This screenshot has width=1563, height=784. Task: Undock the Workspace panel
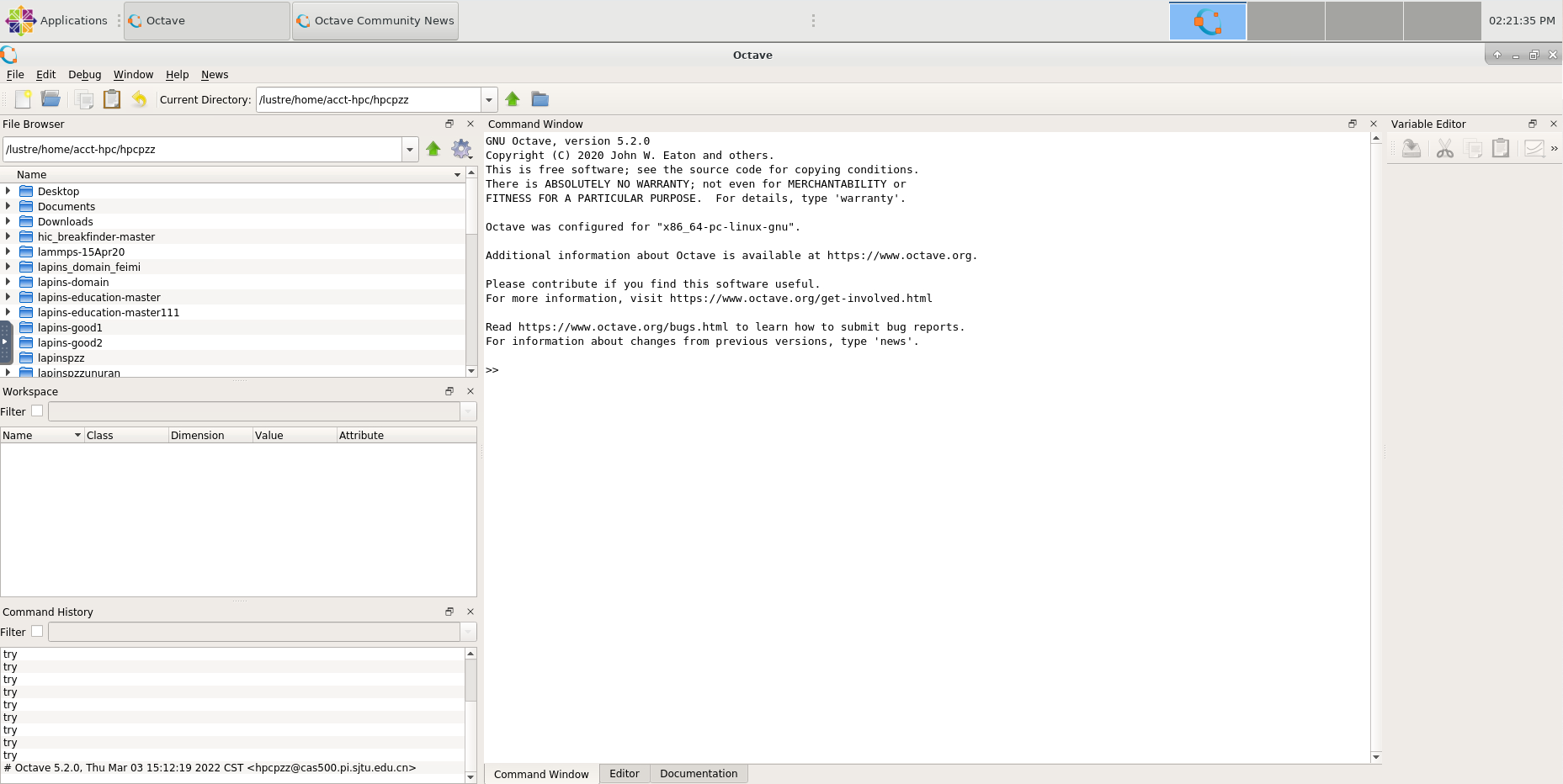pos(449,391)
